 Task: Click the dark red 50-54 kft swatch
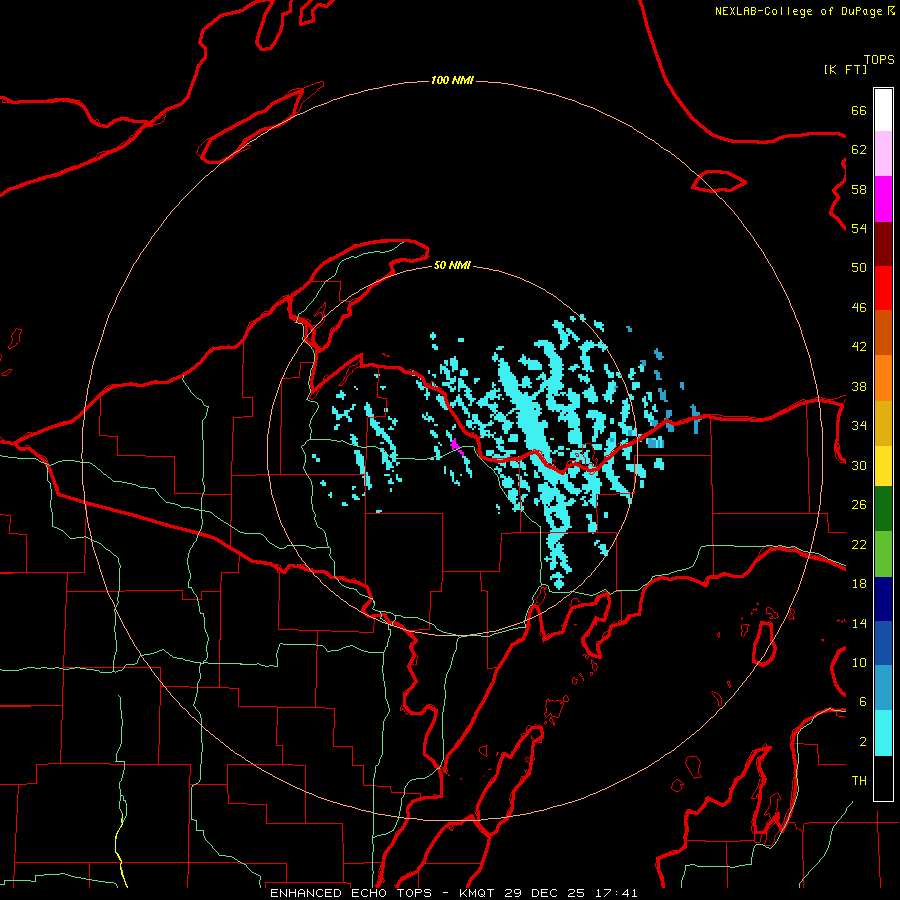coord(883,243)
